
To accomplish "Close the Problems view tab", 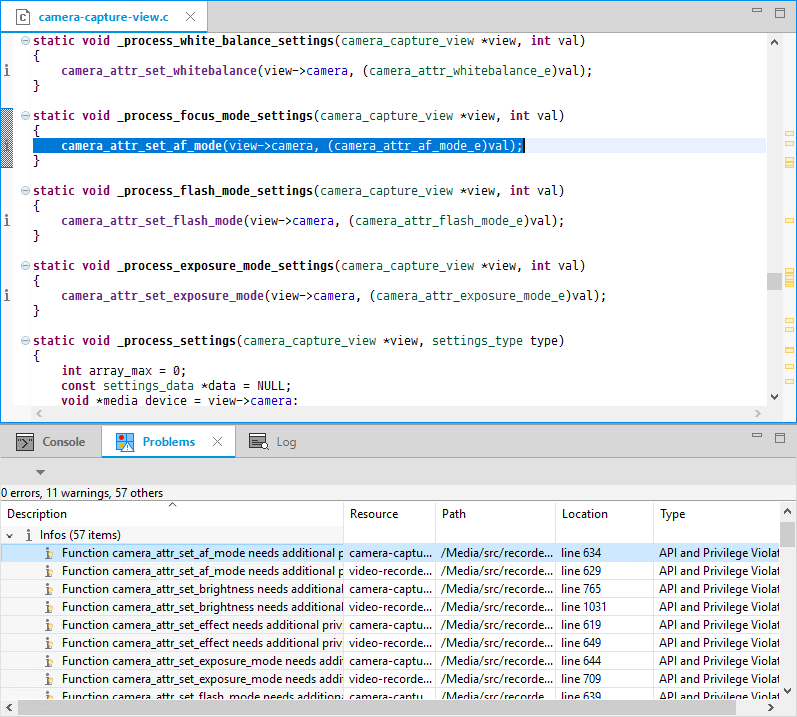I will tap(217, 442).
